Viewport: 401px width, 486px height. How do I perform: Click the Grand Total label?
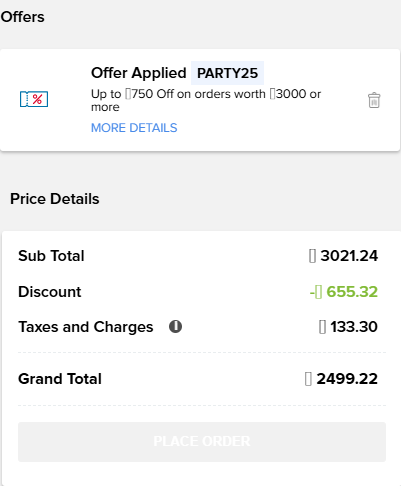pyautogui.click(x=60, y=379)
